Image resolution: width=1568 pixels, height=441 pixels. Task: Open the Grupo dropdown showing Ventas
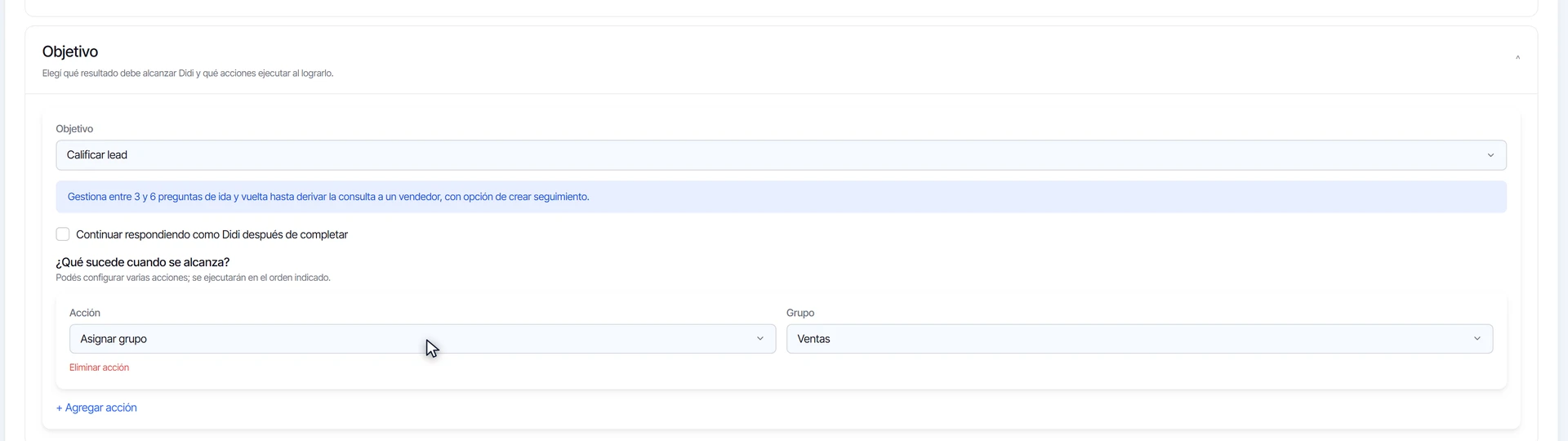tap(1139, 339)
